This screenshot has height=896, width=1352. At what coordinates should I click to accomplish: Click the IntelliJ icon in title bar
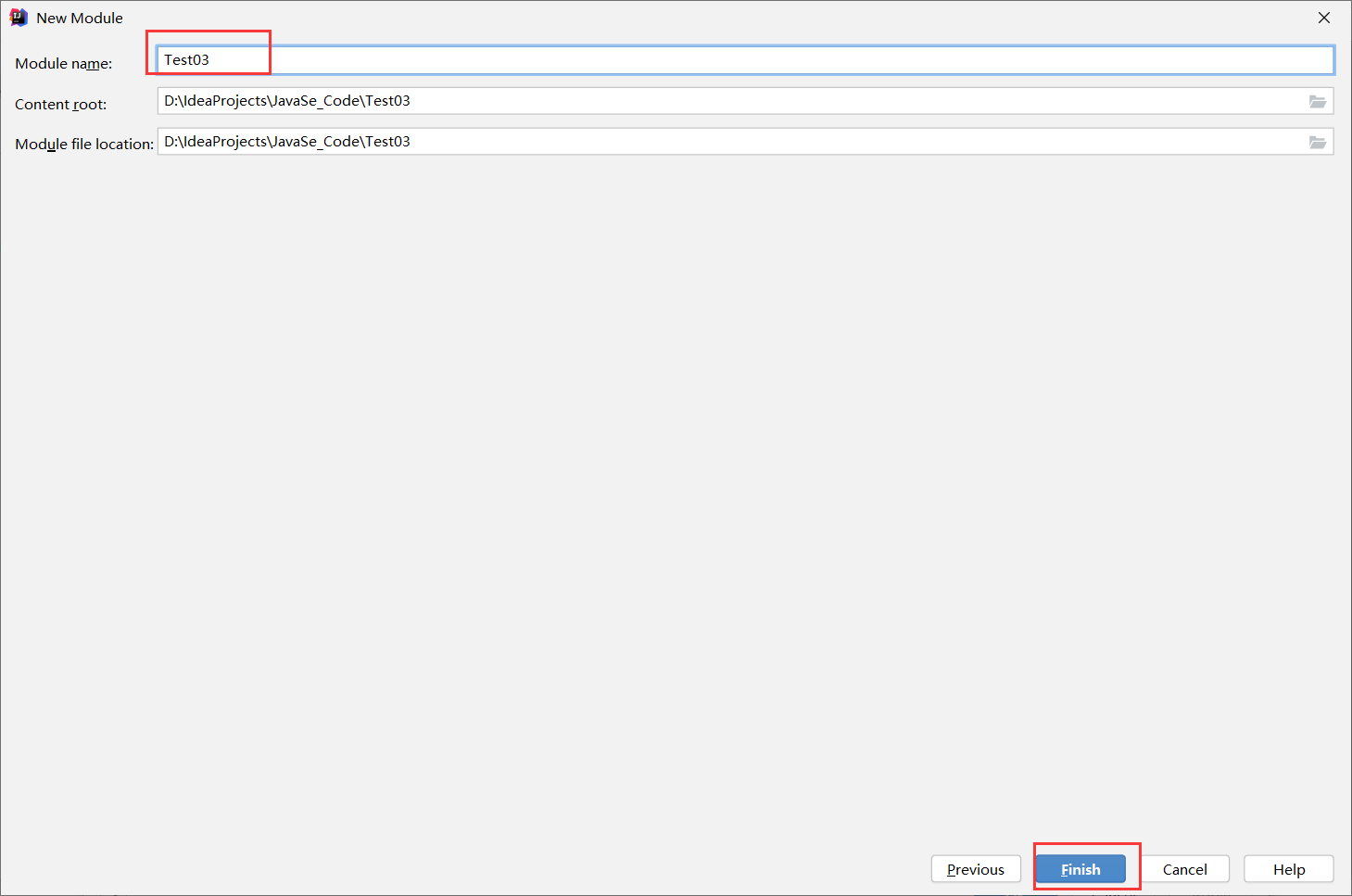tap(19, 18)
